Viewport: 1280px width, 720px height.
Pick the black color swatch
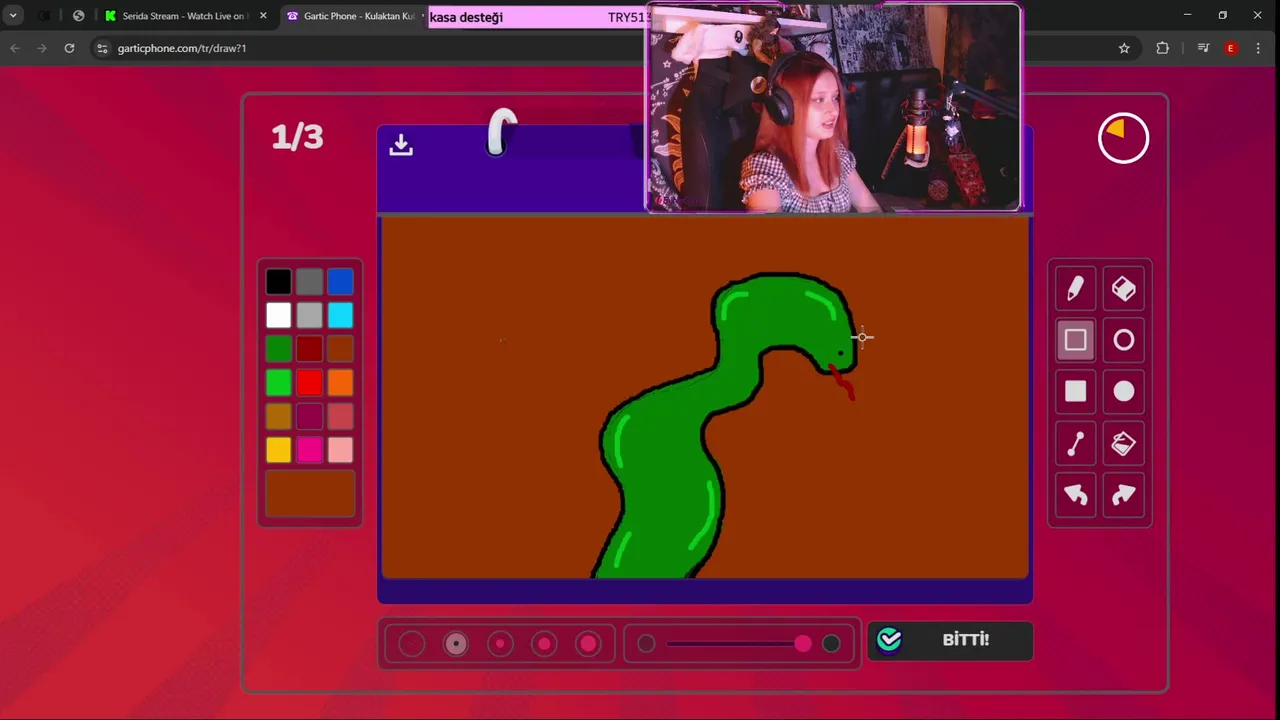tap(278, 282)
